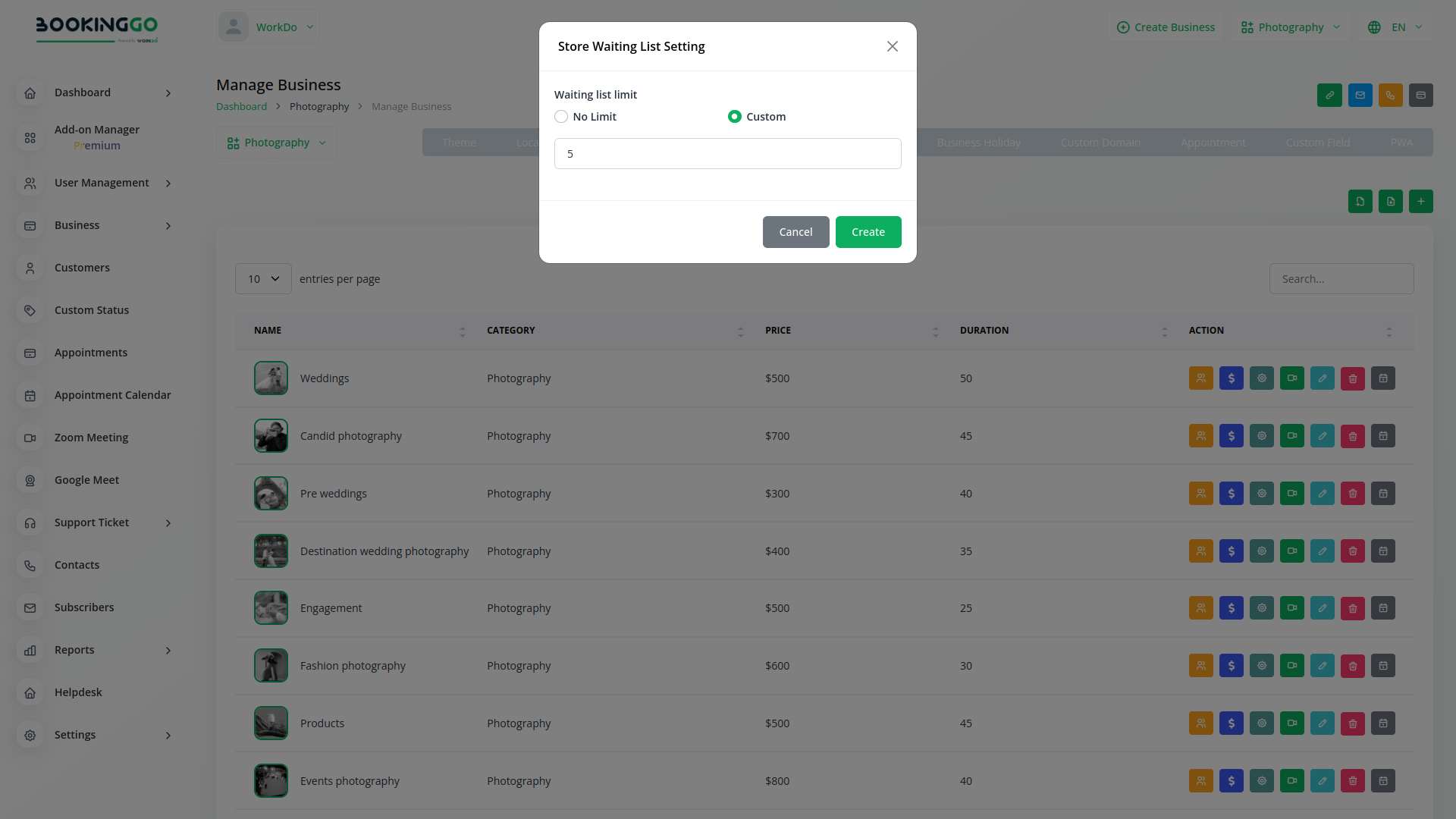Close the Store Waiting List Setting dialog
Image resolution: width=1456 pixels, height=819 pixels.
[x=892, y=46]
